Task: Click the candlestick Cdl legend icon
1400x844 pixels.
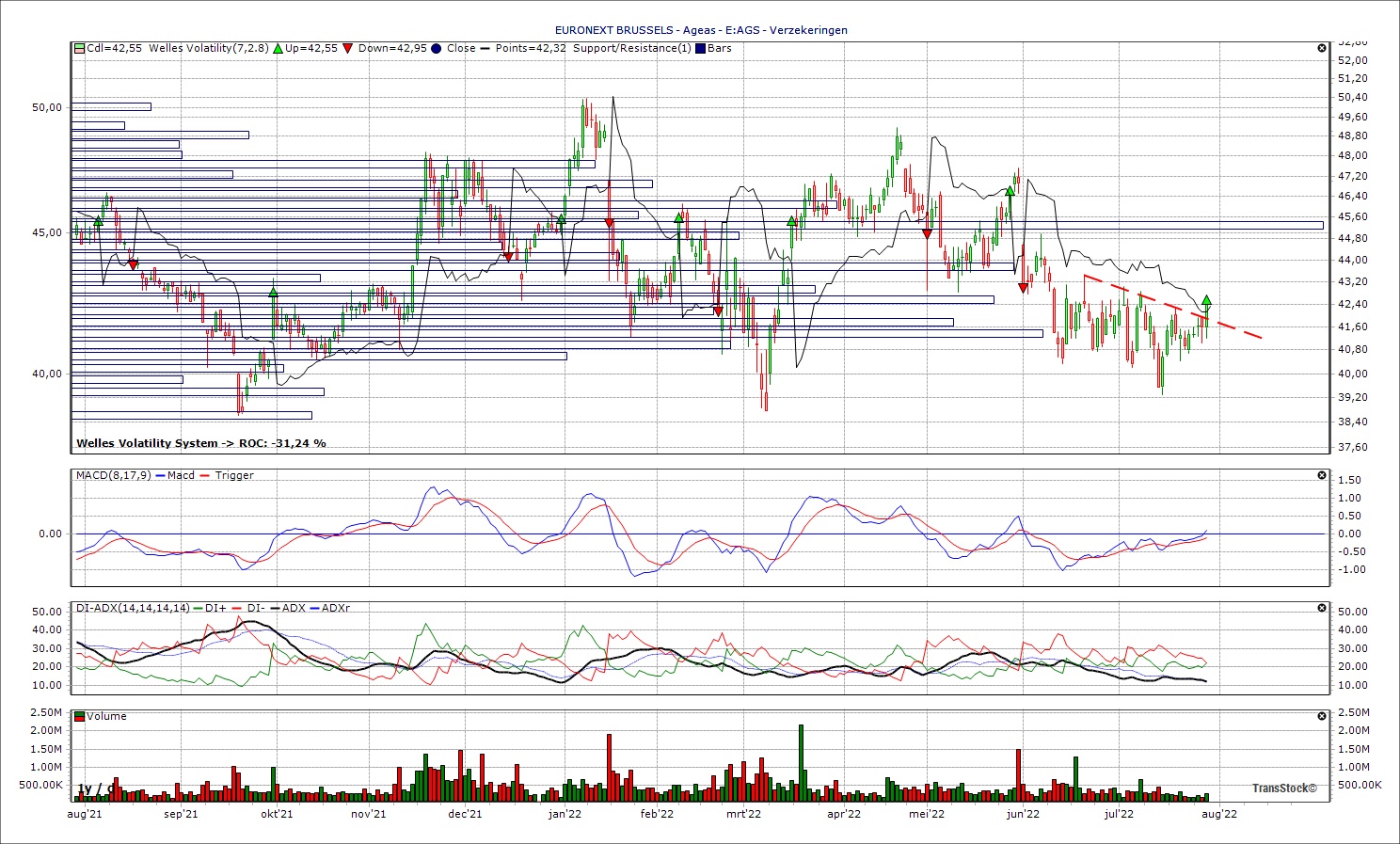Action: coord(80,48)
